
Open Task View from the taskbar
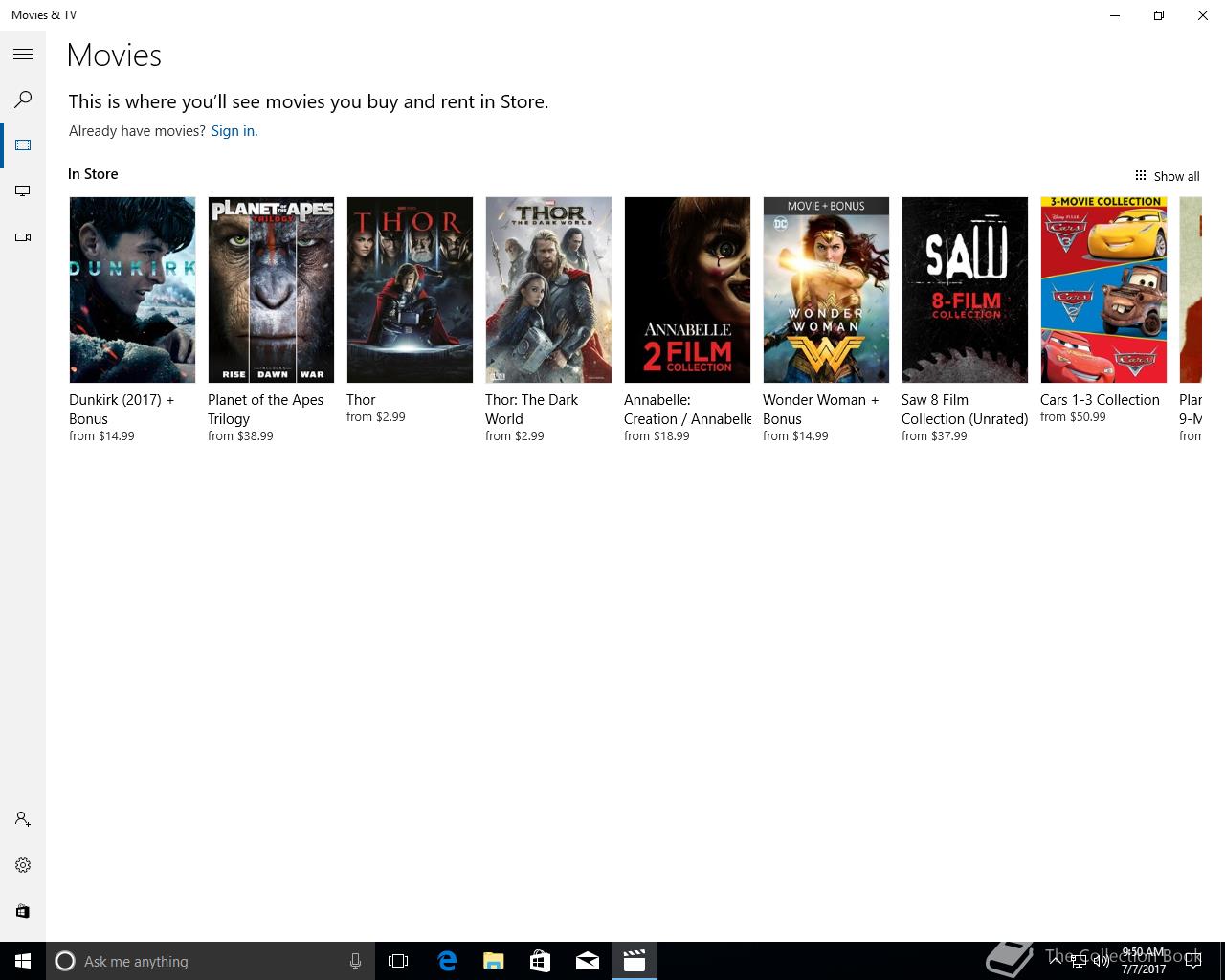[398, 961]
